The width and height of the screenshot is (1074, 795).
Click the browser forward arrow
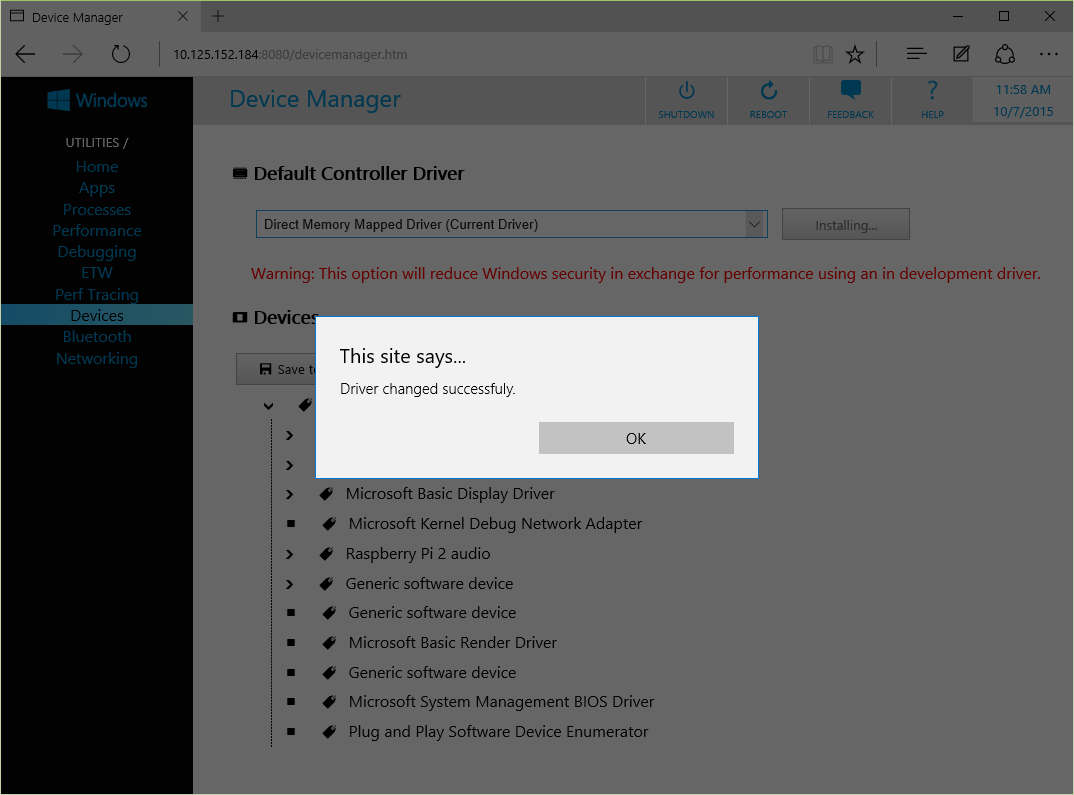[73, 54]
